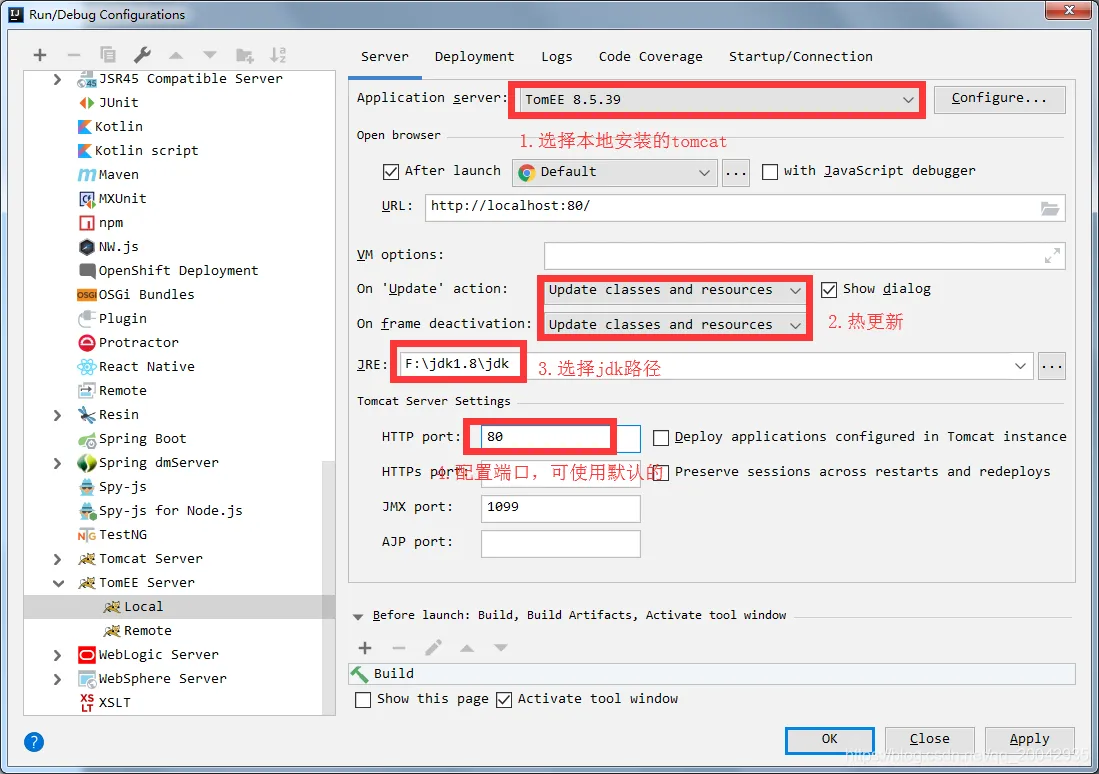Enable Deploy applications configured in Tomcat instance

(x=660, y=437)
